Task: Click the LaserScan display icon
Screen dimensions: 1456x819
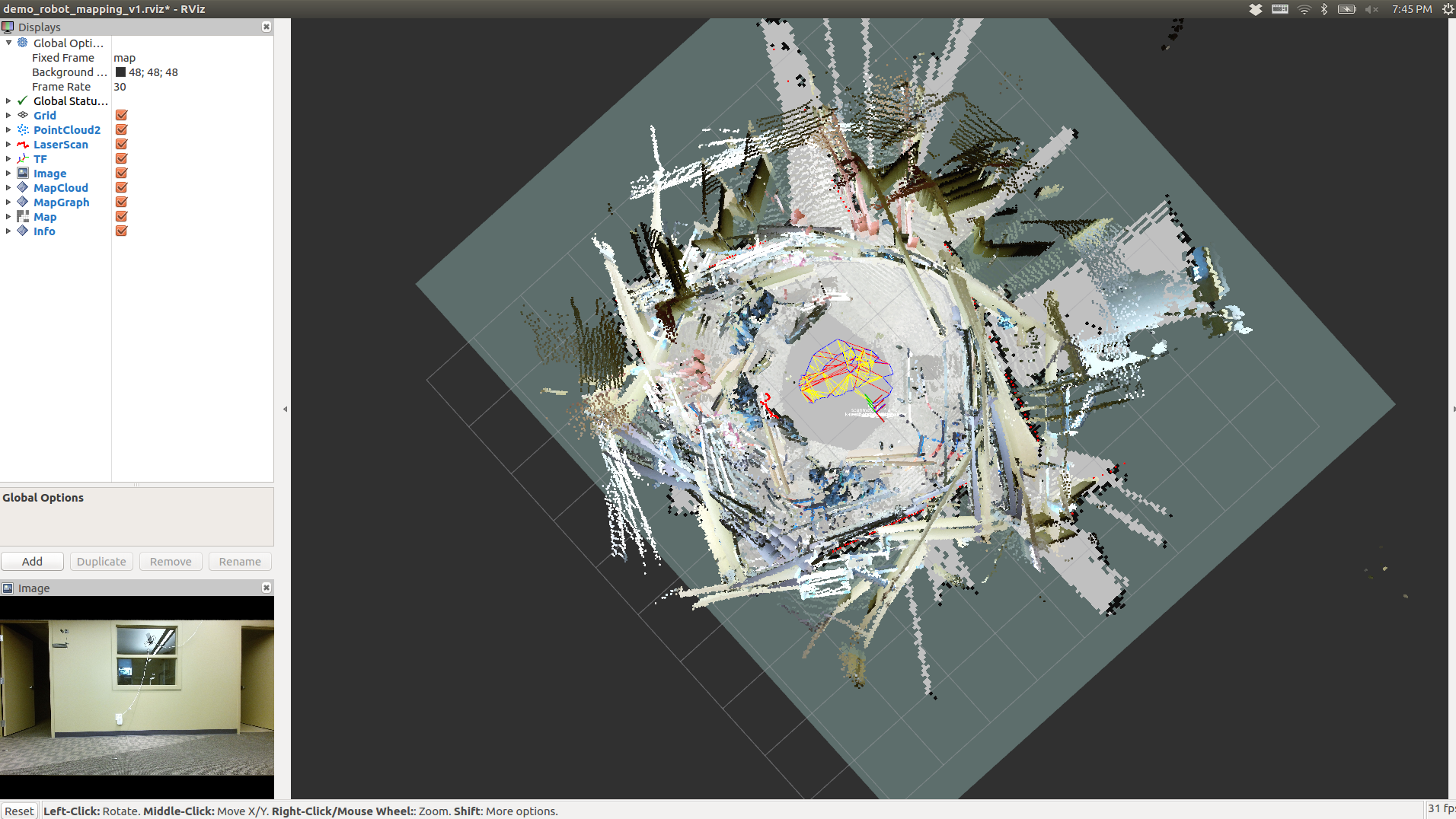Action: coord(23,144)
